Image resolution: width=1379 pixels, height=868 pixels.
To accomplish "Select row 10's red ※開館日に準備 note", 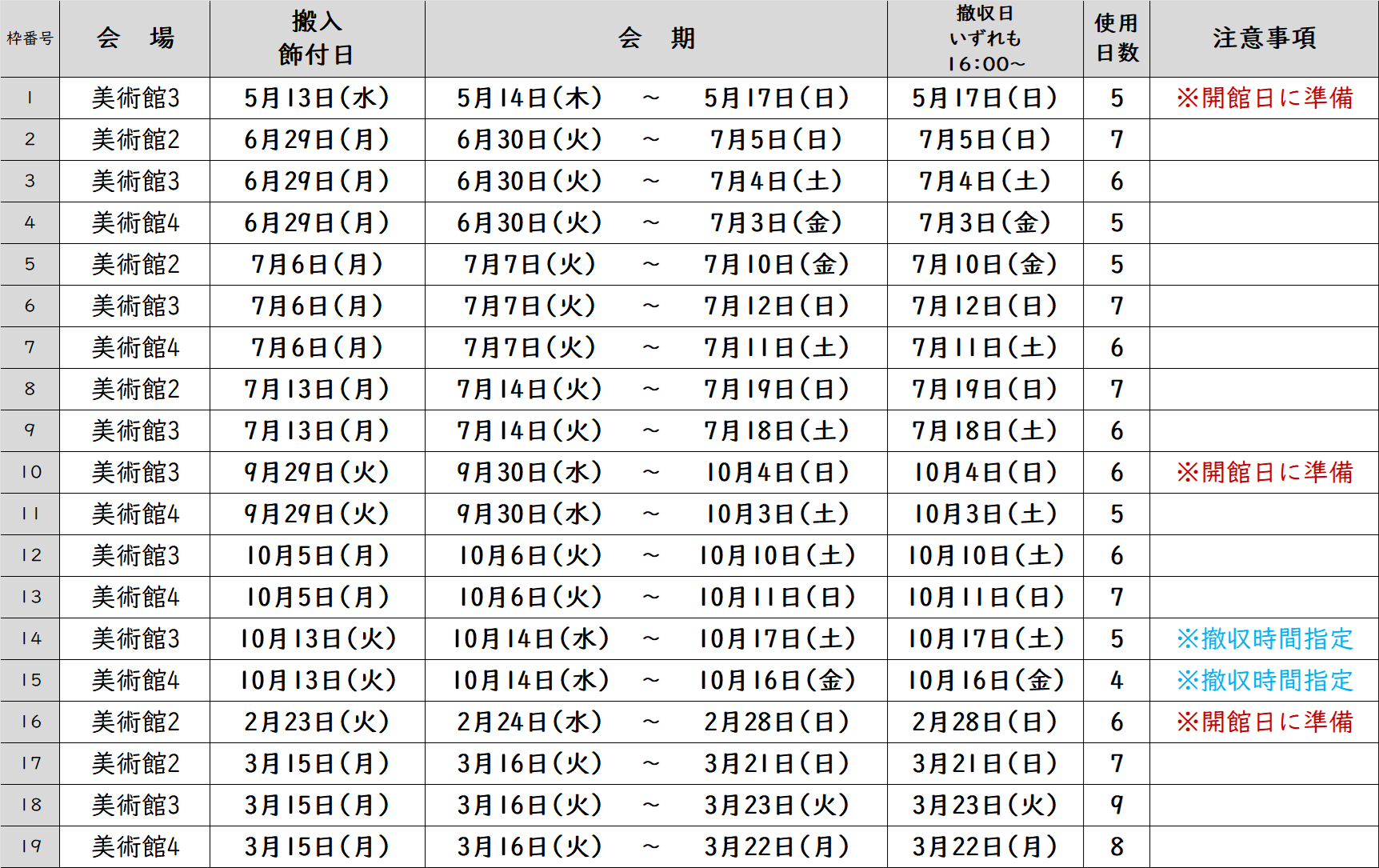I will [1265, 472].
